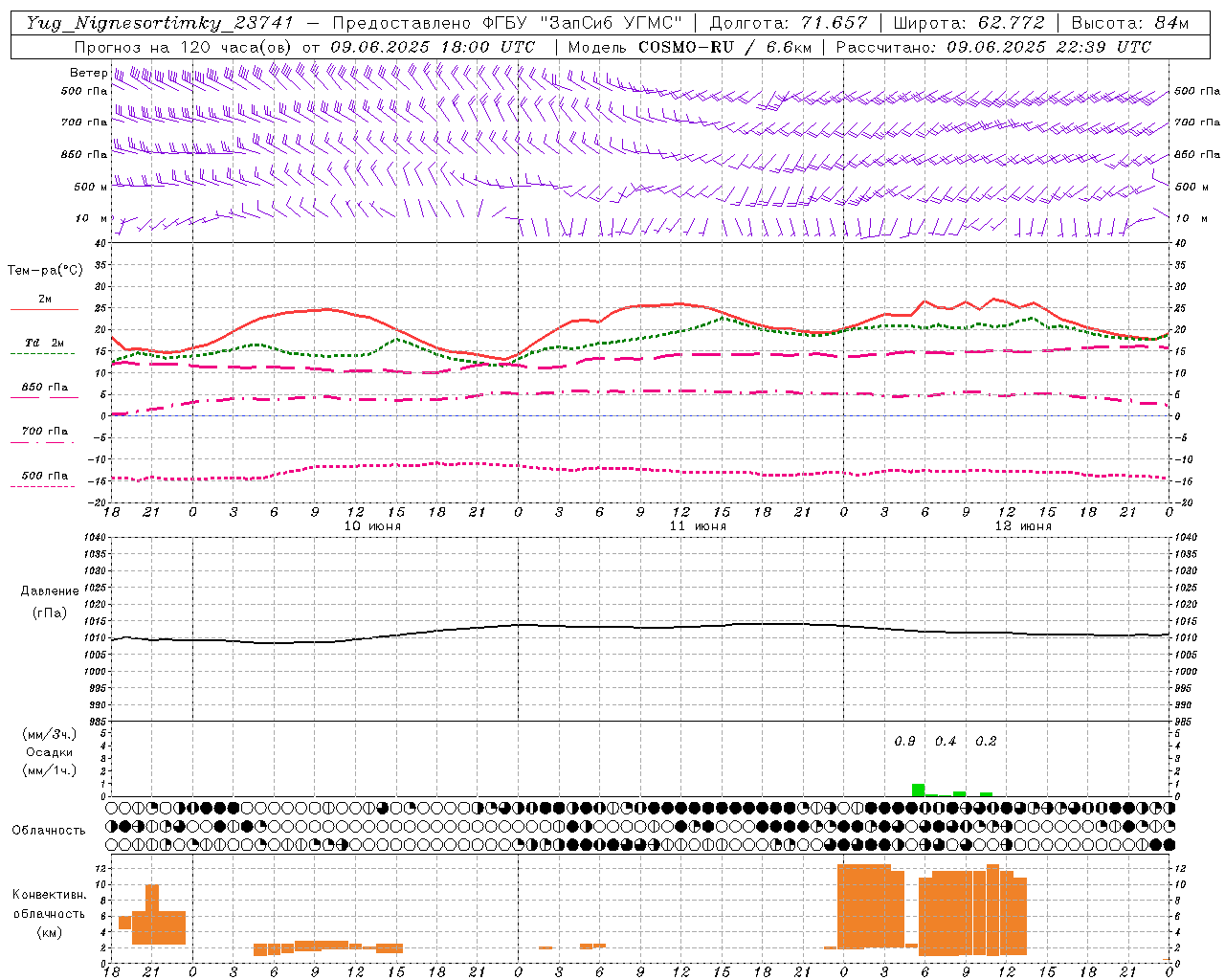
Task: Click the Давление pressure panel label
Action: click(x=50, y=591)
